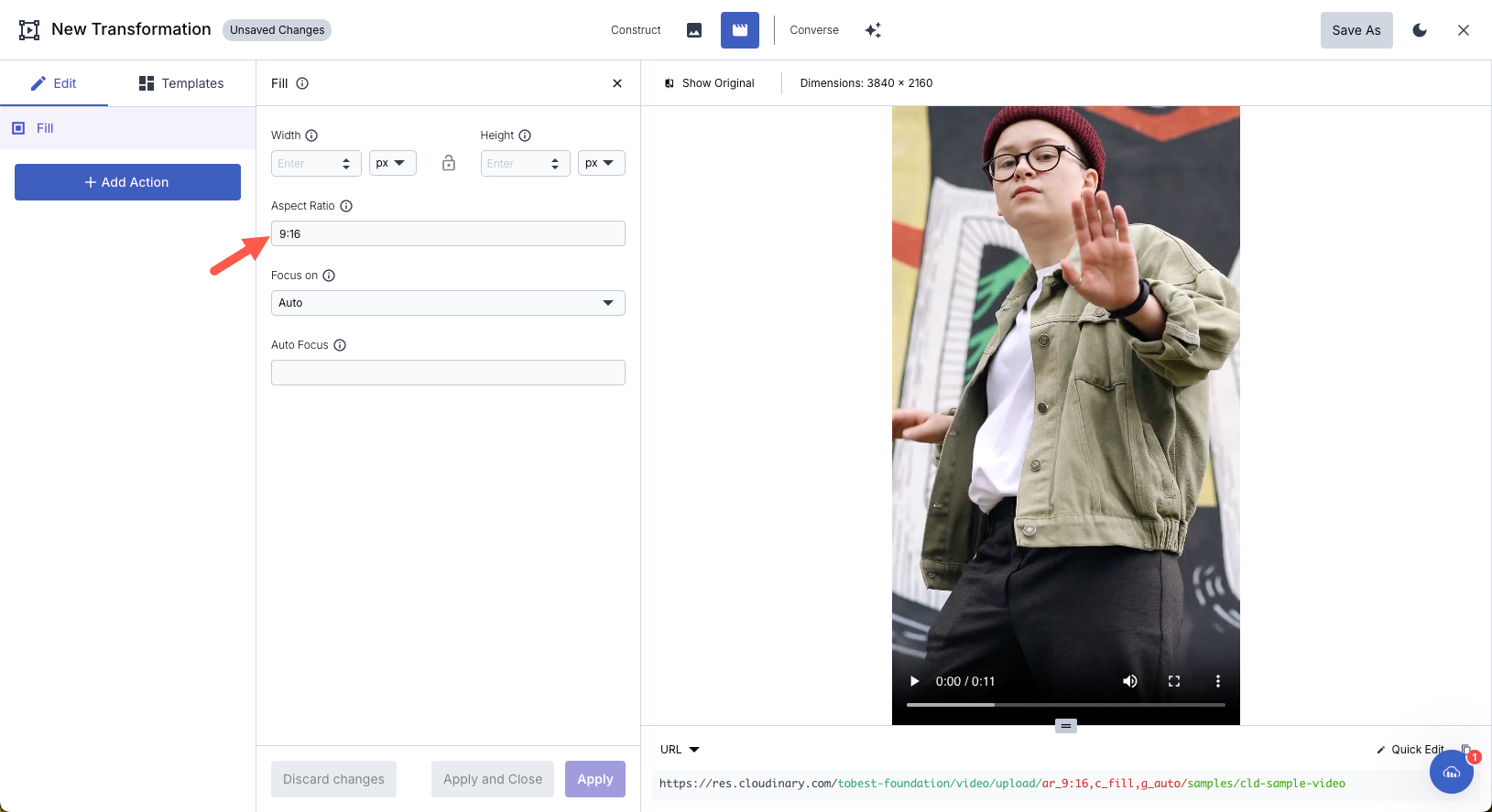Screen dimensions: 1492x812
Task: Toggle the aspect lock icon
Action: pos(449,163)
